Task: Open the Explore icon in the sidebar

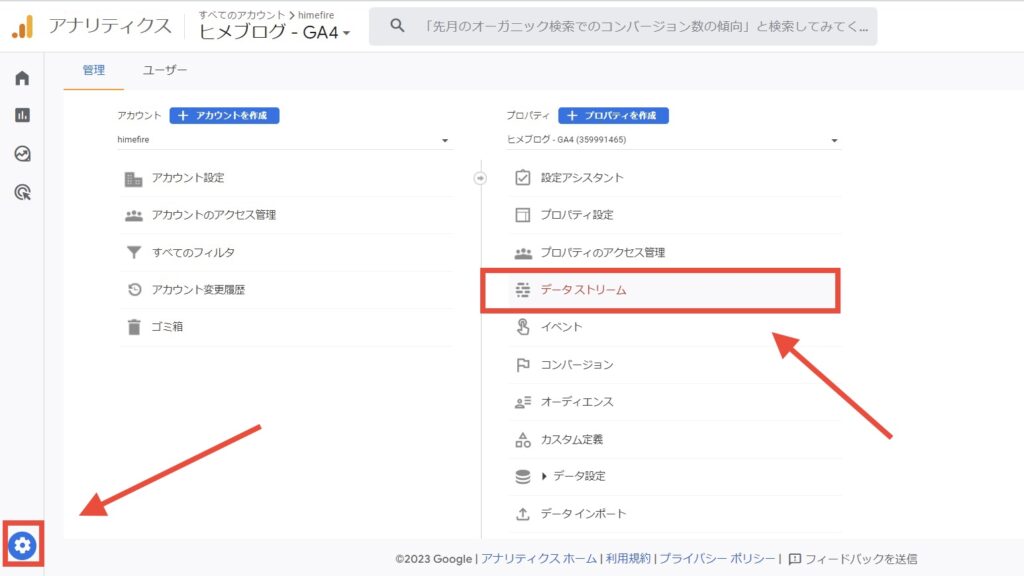Action: pyautogui.click(x=20, y=153)
